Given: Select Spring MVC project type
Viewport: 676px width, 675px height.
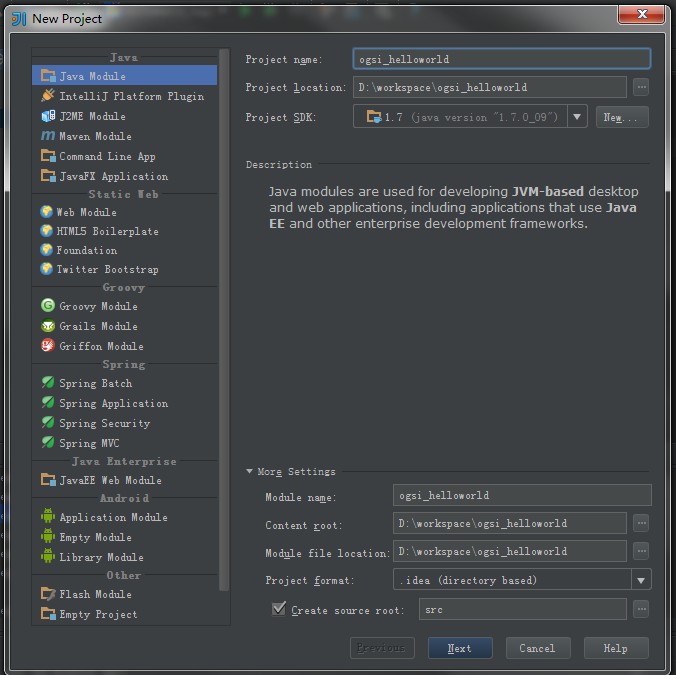Looking at the screenshot, I should [x=125, y=443].
